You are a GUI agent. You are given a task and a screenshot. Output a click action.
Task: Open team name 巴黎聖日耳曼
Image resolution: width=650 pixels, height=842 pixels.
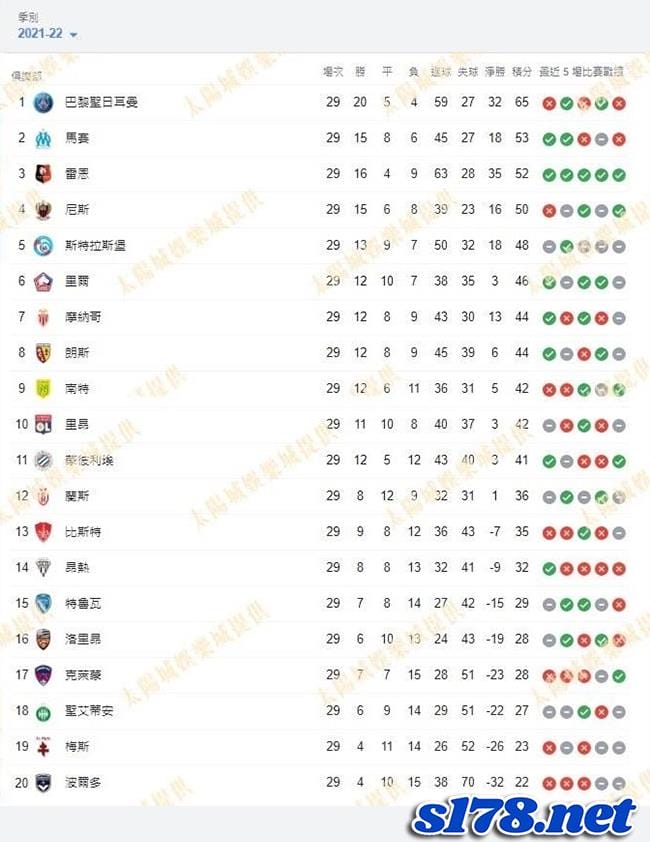tap(101, 102)
